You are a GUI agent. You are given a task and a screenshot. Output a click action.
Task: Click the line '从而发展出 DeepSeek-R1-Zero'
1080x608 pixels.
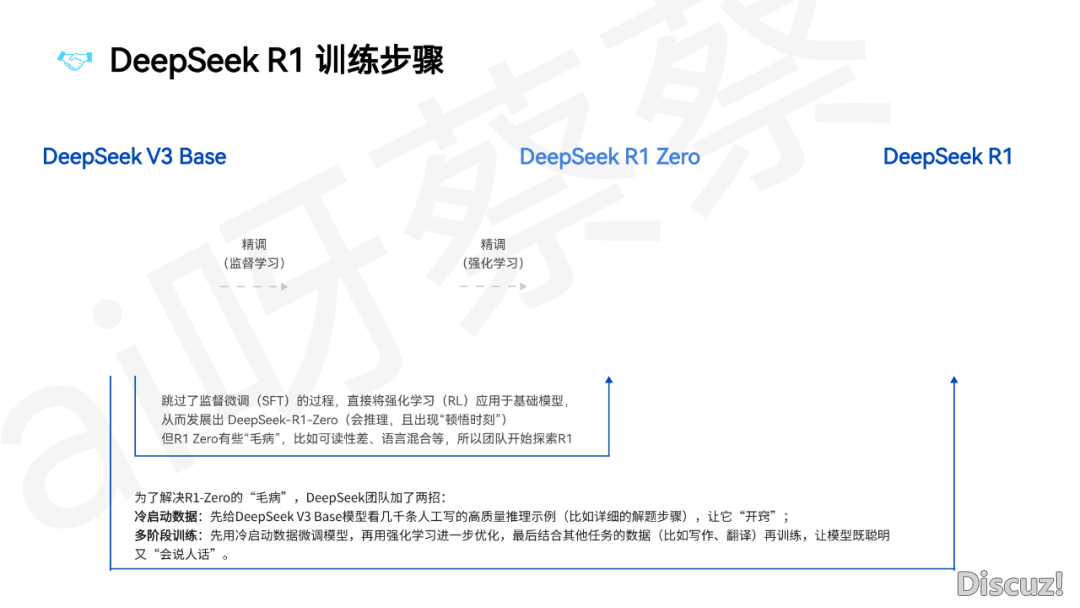(334, 420)
